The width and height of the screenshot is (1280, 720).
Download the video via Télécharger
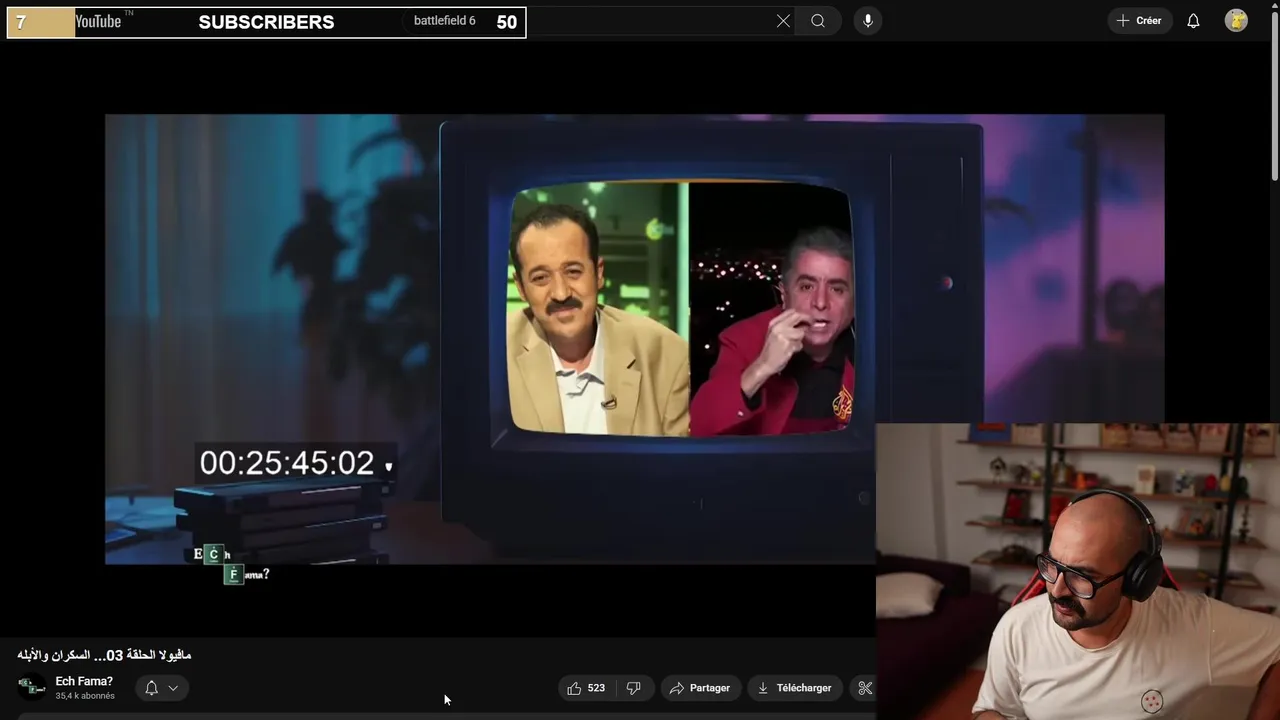795,688
